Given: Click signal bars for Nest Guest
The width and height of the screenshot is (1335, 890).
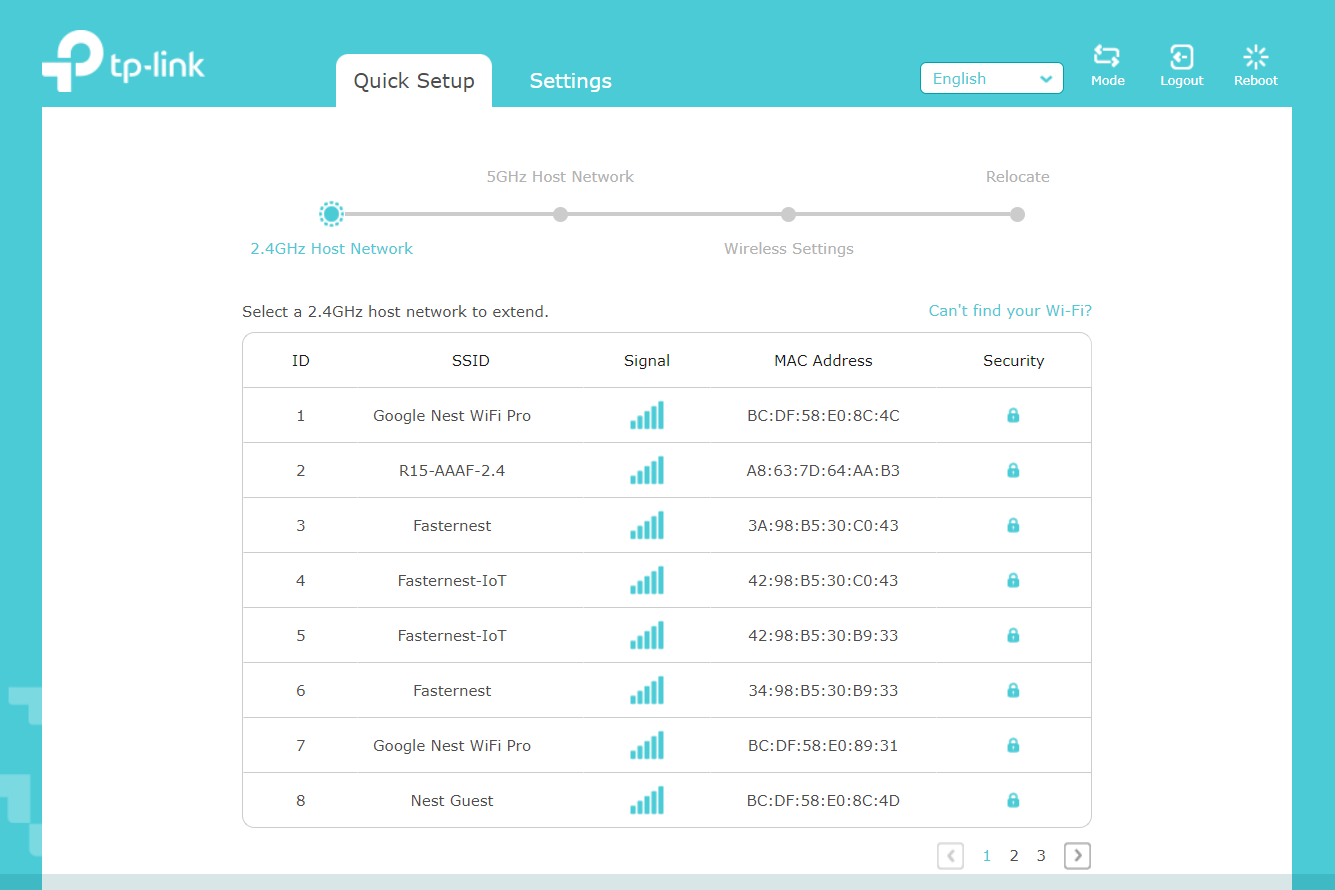Looking at the screenshot, I should (x=647, y=800).
